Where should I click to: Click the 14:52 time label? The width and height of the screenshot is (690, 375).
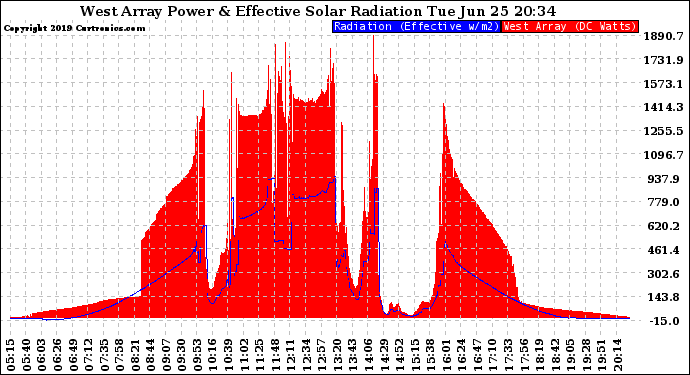point(400,355)
